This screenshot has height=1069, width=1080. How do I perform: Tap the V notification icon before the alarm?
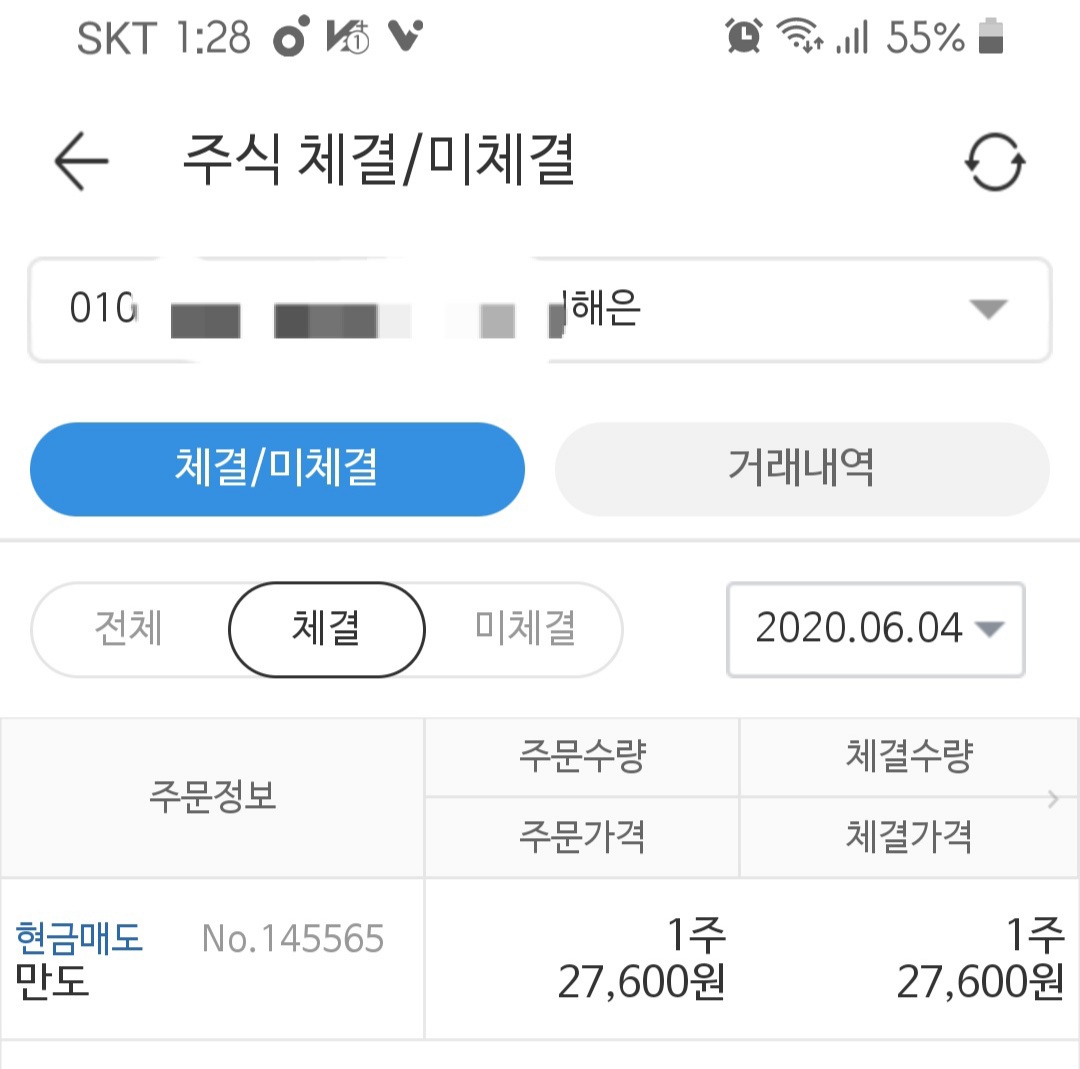tap(404, 38)
